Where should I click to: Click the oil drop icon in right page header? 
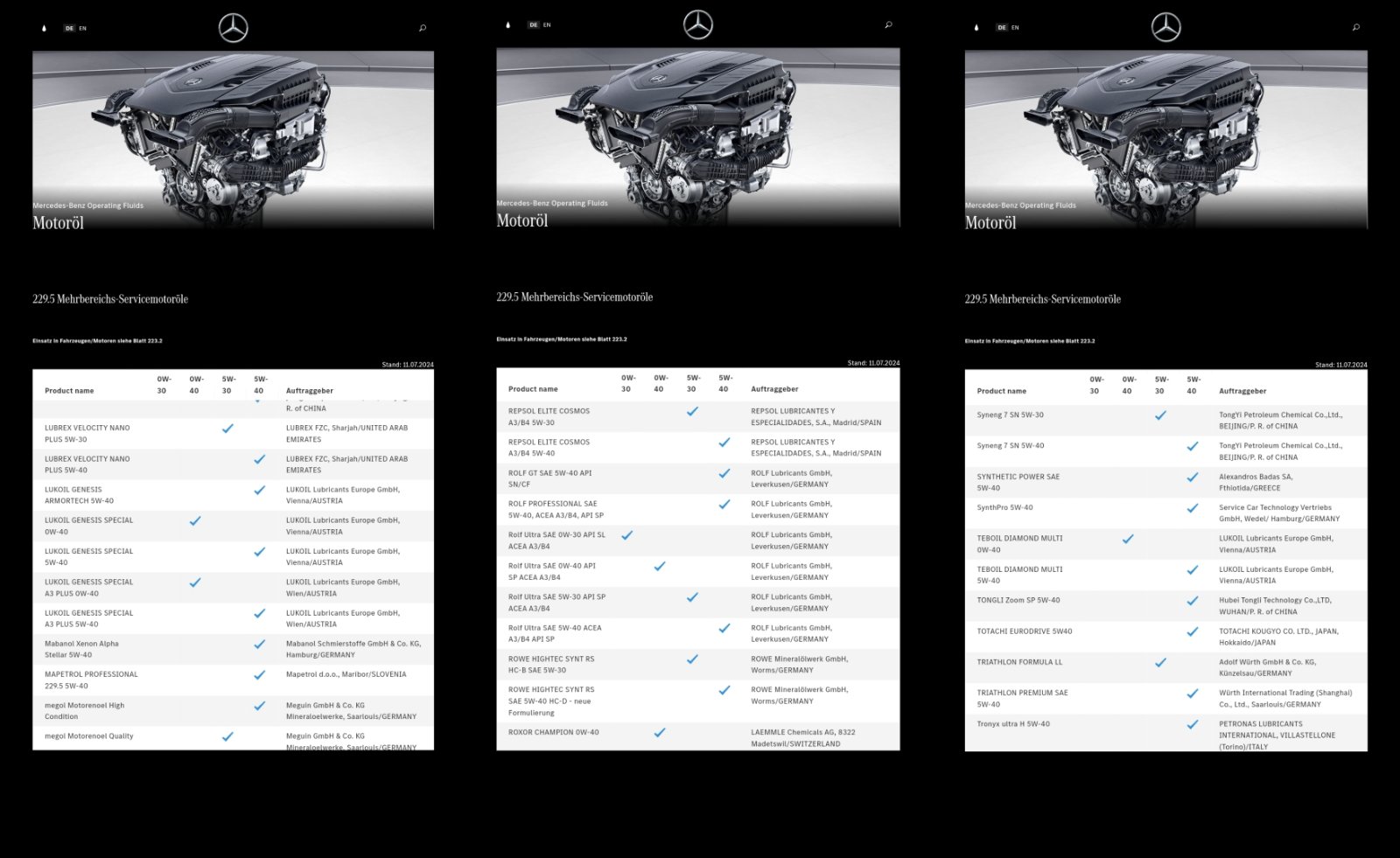[976, 27]
